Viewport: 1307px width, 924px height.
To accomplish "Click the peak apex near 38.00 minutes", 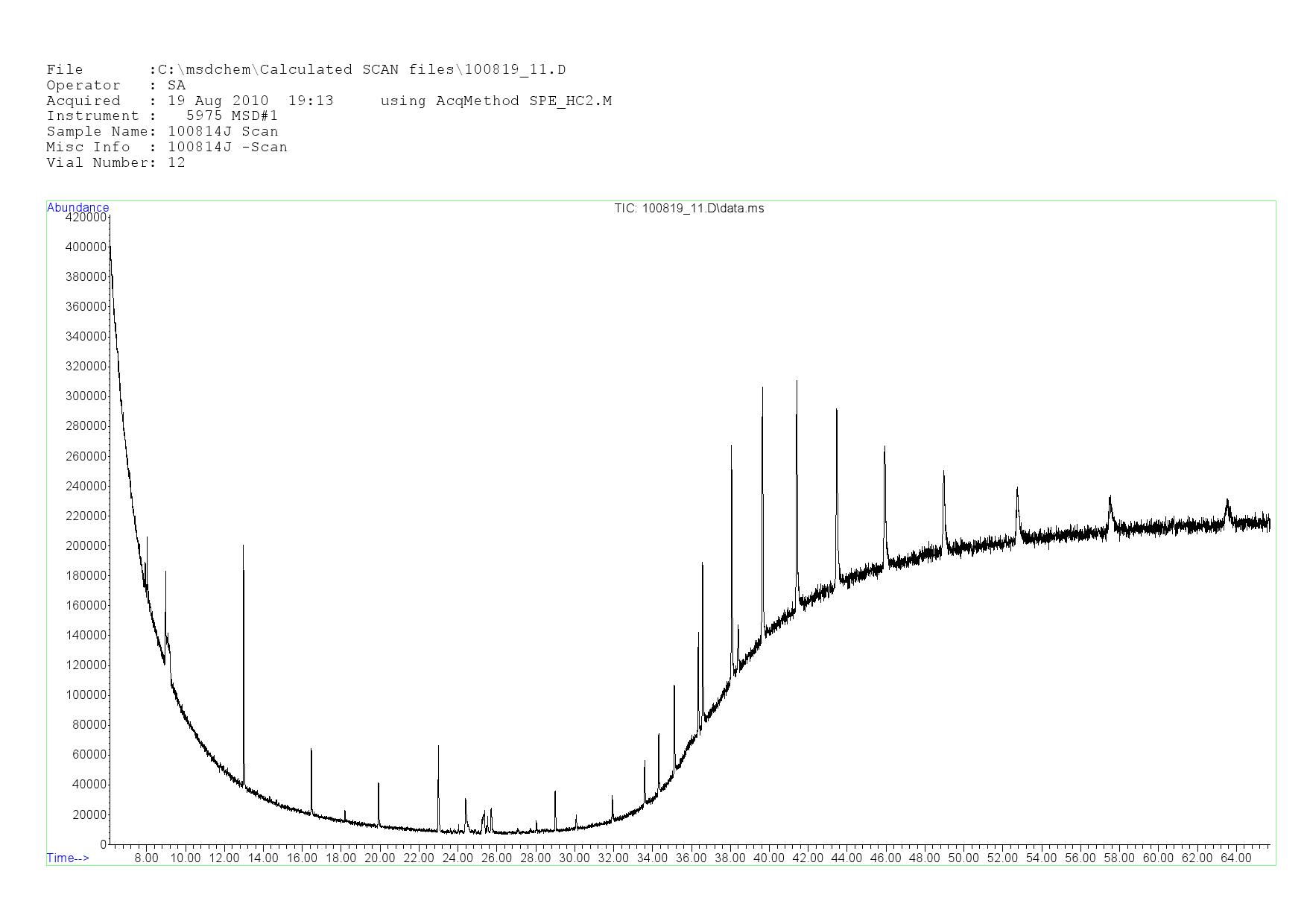I will pyautogui.click(x=731, y=447).
